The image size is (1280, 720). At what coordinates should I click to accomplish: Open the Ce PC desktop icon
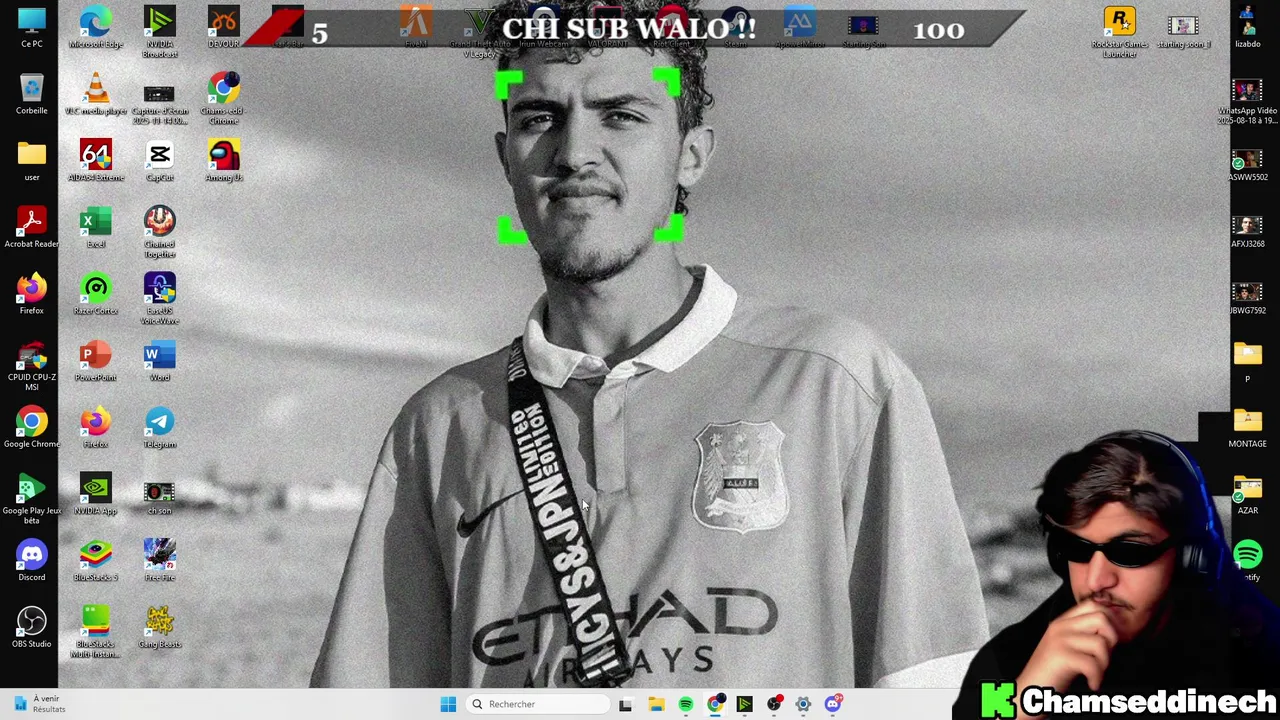[x=31, y=27]
